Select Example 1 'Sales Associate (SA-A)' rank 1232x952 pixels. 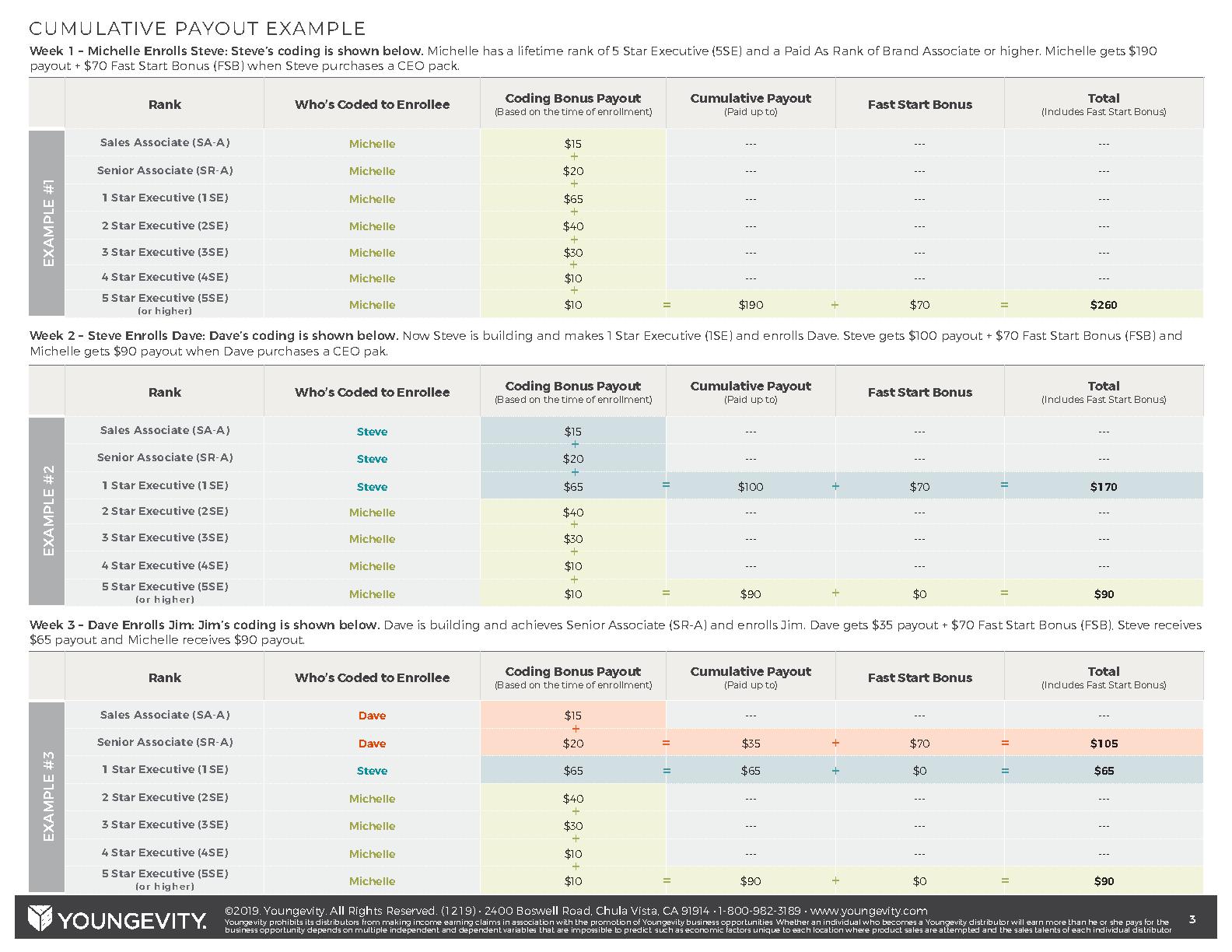pyautogui.click(x=165, y=142)
